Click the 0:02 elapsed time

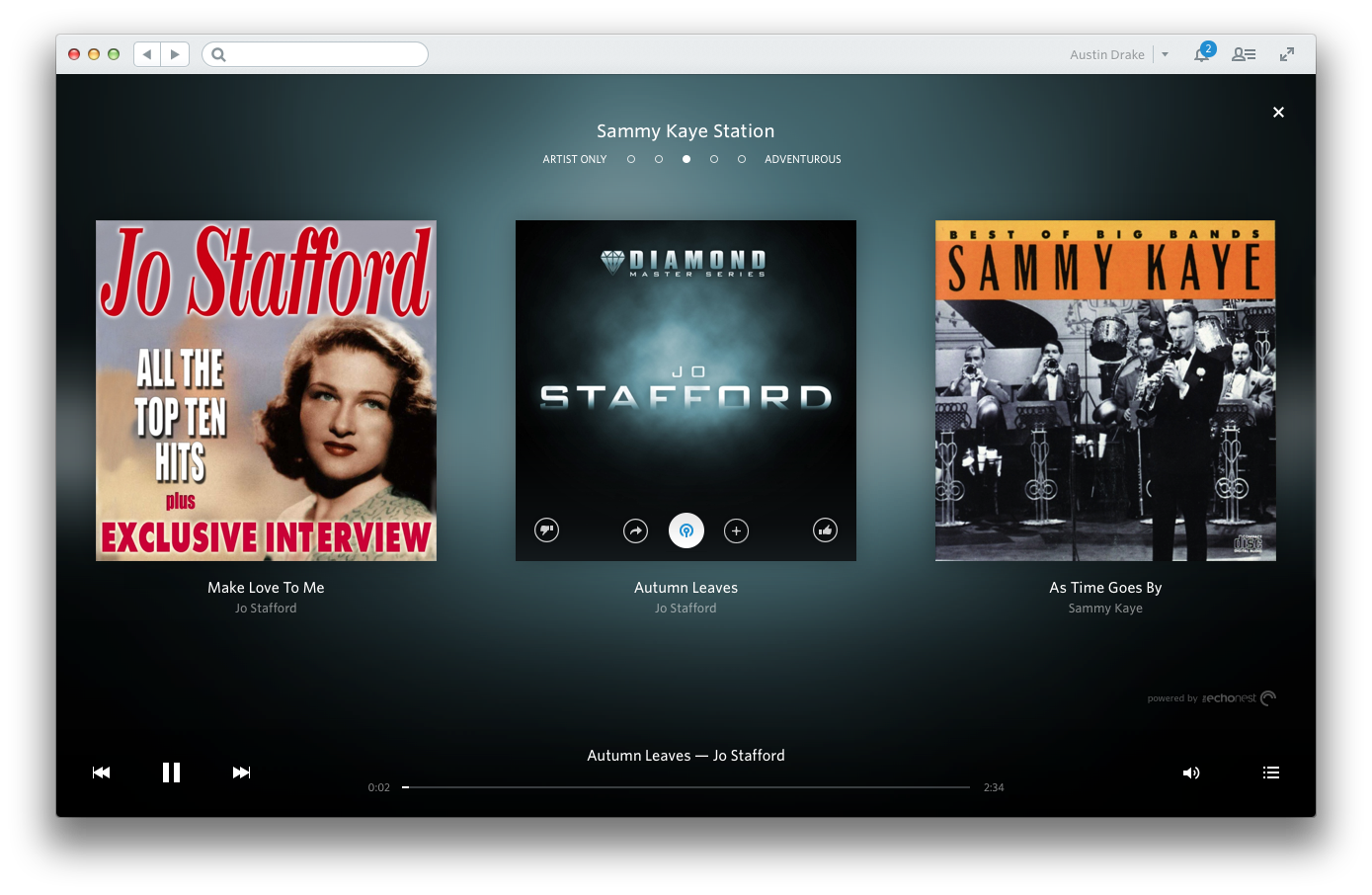click(379, 787)
